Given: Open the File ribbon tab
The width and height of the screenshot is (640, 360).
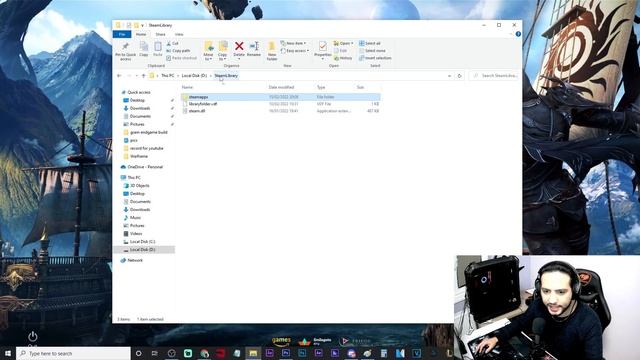Looking at the screenshot, I should (122, 34).
